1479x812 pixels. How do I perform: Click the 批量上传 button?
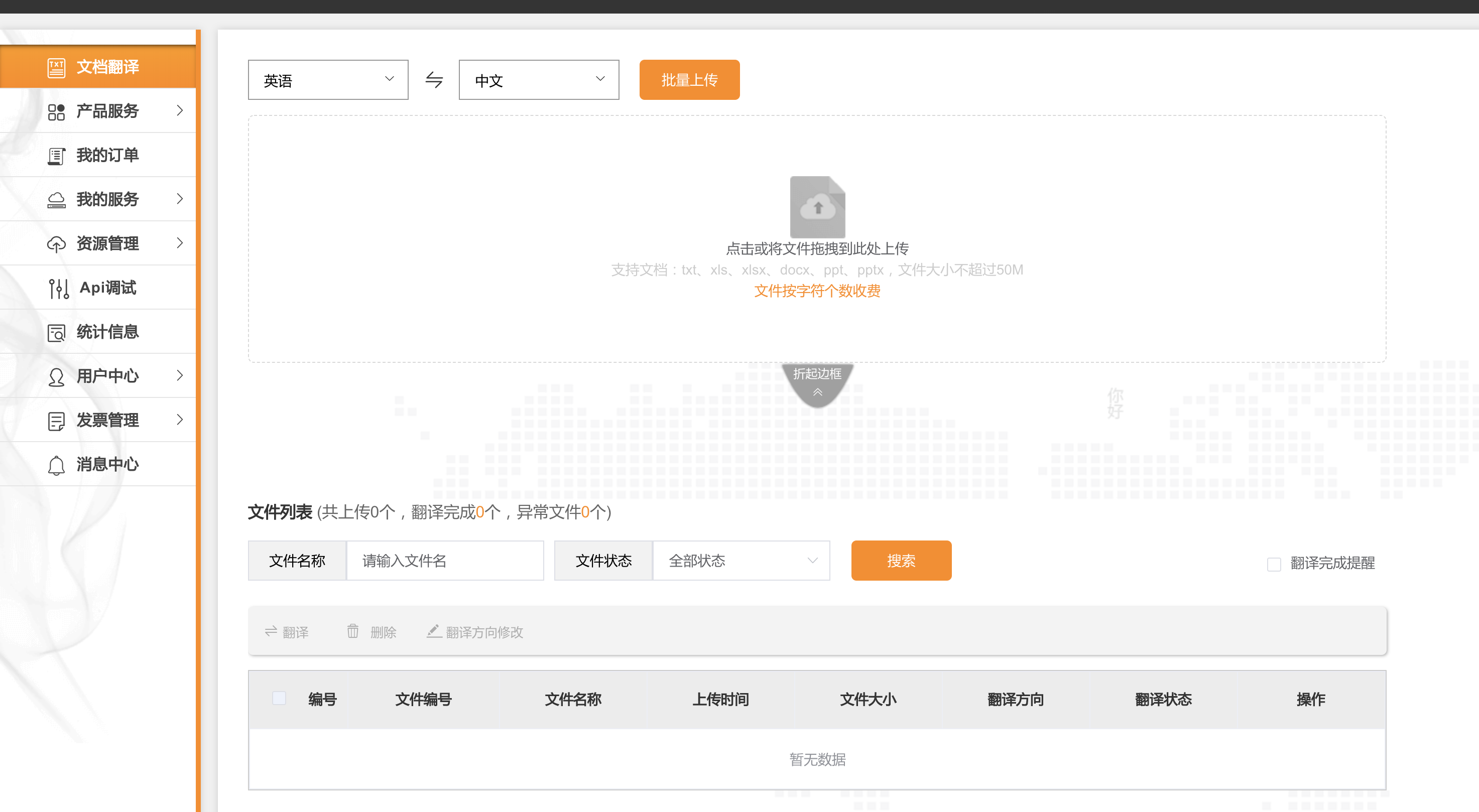(x=689, y=80)
